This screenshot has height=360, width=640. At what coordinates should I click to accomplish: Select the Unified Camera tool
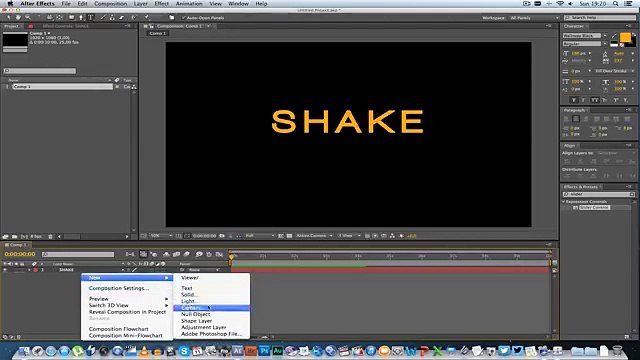(x=49, y=18)
